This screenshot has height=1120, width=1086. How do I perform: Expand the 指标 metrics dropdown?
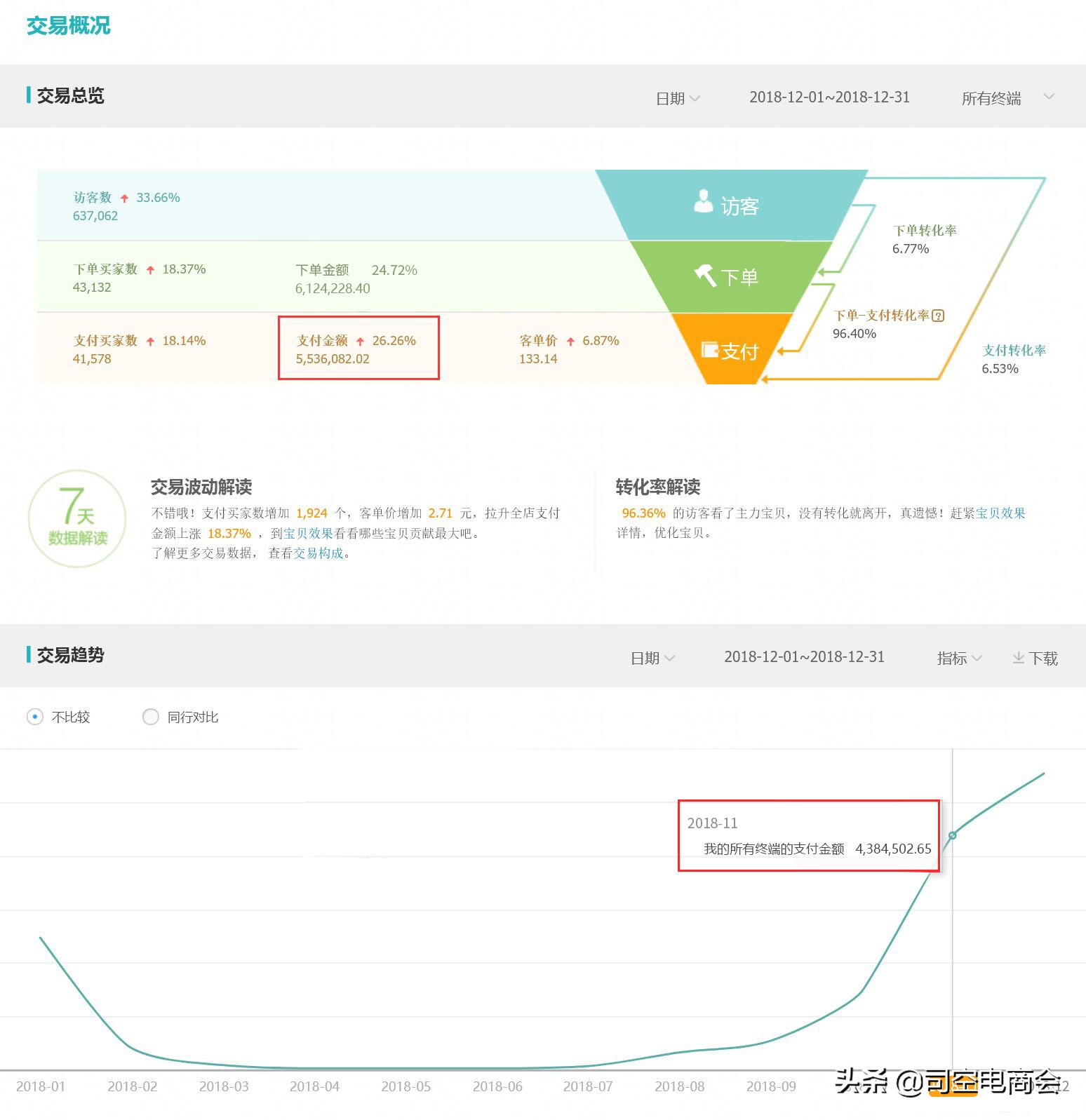tap(959, 658)
